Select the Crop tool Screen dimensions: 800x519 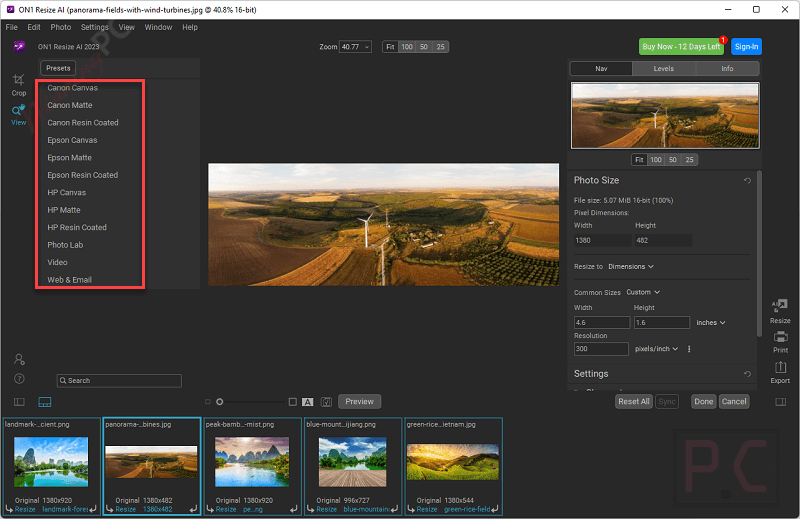pyautogui.click(x=19, y=82)
